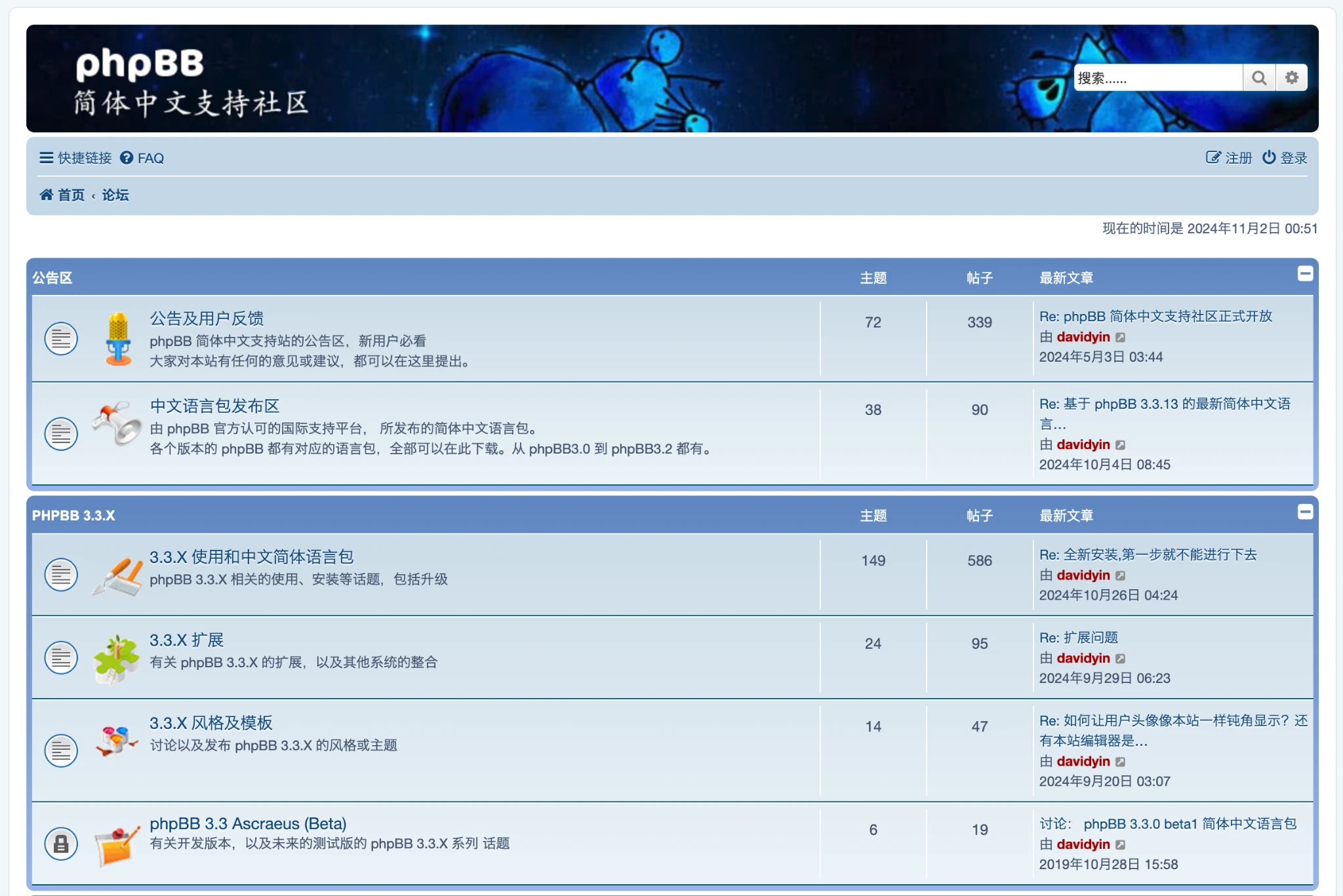Click paint cans icon for 3.3.X 风格及模板
This screenshot has height=896, width=1343.
tap(117, 741)
